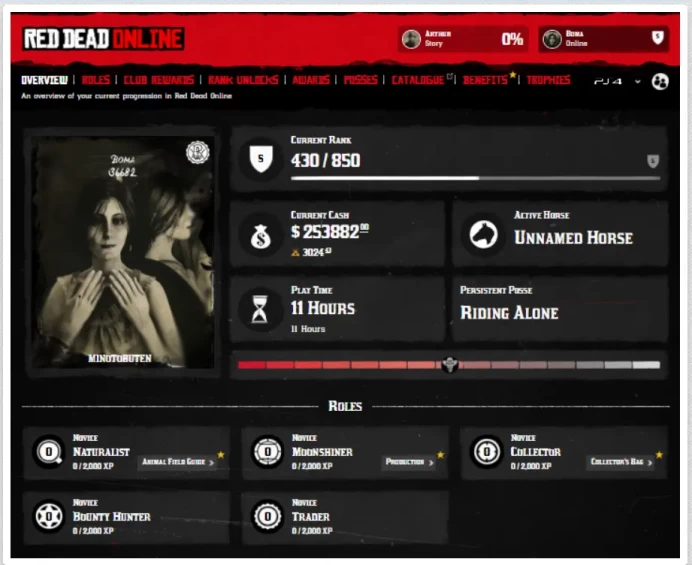692x565 pixels.
Task: Open the friends group icon
Action: point(660,82)
